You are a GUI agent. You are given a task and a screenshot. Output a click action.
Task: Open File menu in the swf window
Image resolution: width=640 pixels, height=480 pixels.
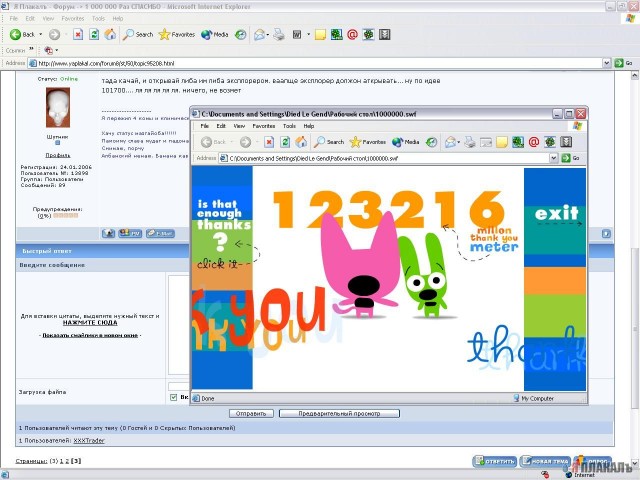204,126
